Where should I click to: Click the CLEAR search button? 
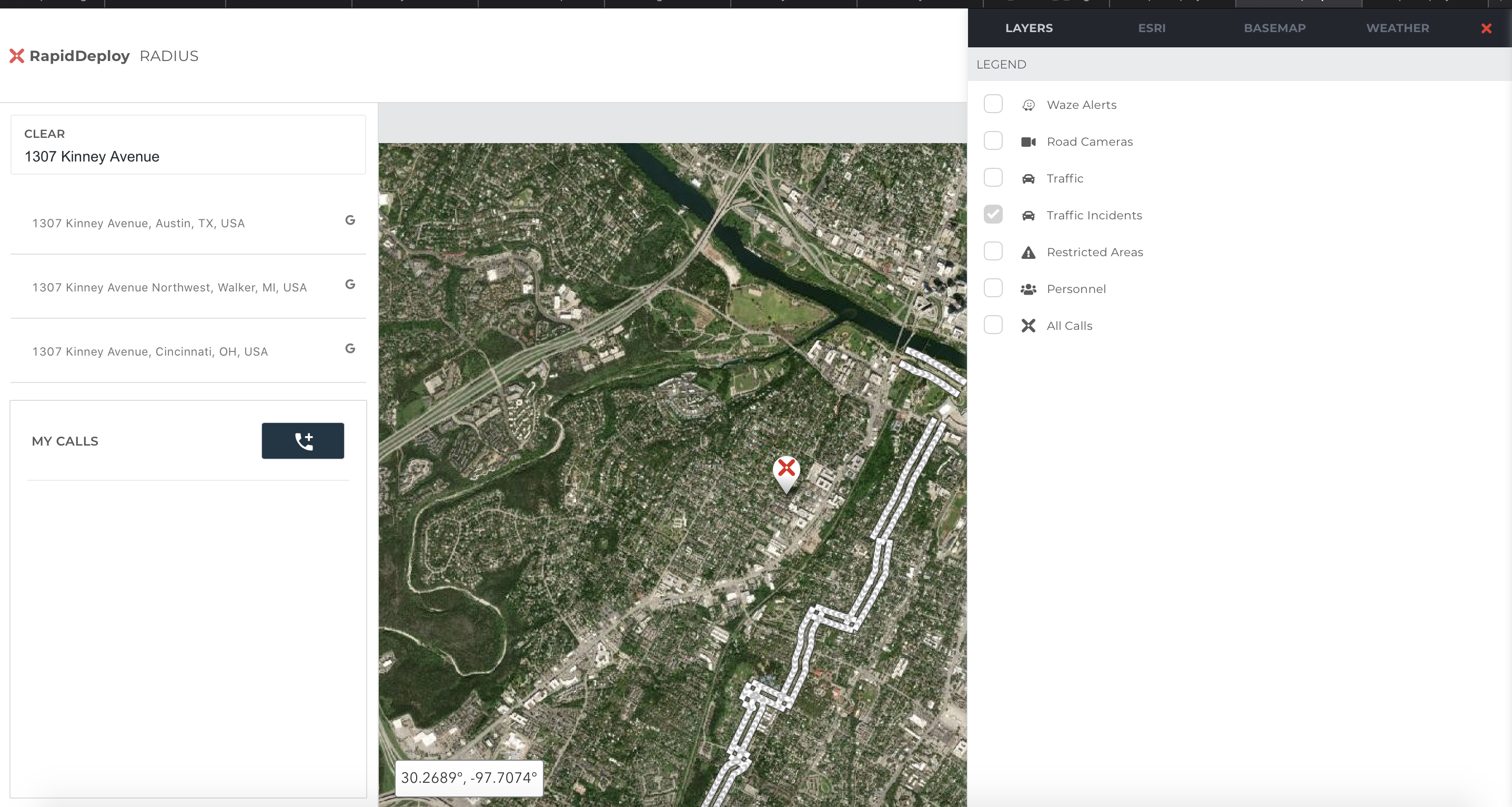point(45,134)
